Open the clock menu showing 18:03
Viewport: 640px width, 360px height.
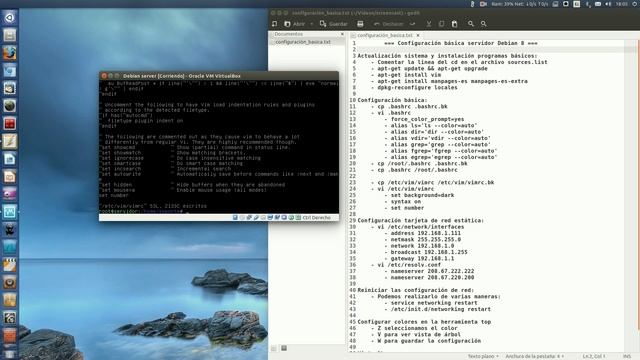[x=621, y=4]
